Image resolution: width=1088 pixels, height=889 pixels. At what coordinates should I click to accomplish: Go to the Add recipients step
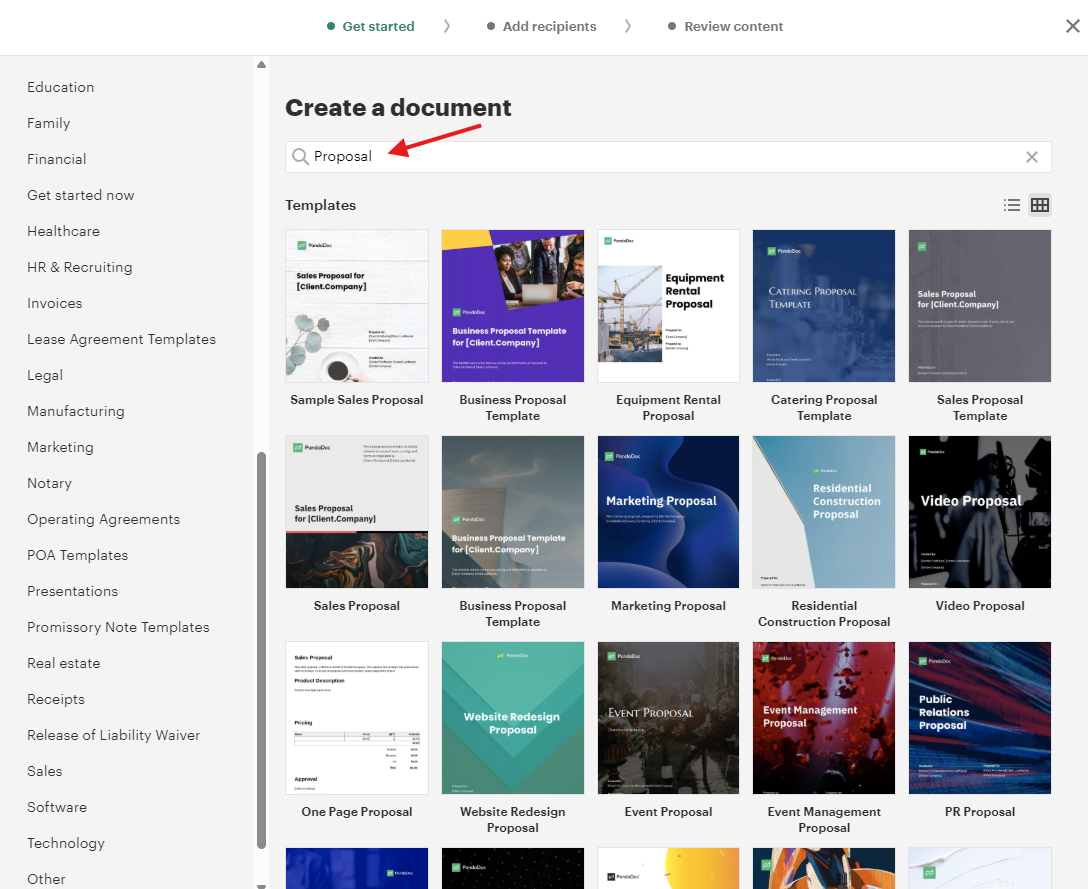(x=541, y=26)
